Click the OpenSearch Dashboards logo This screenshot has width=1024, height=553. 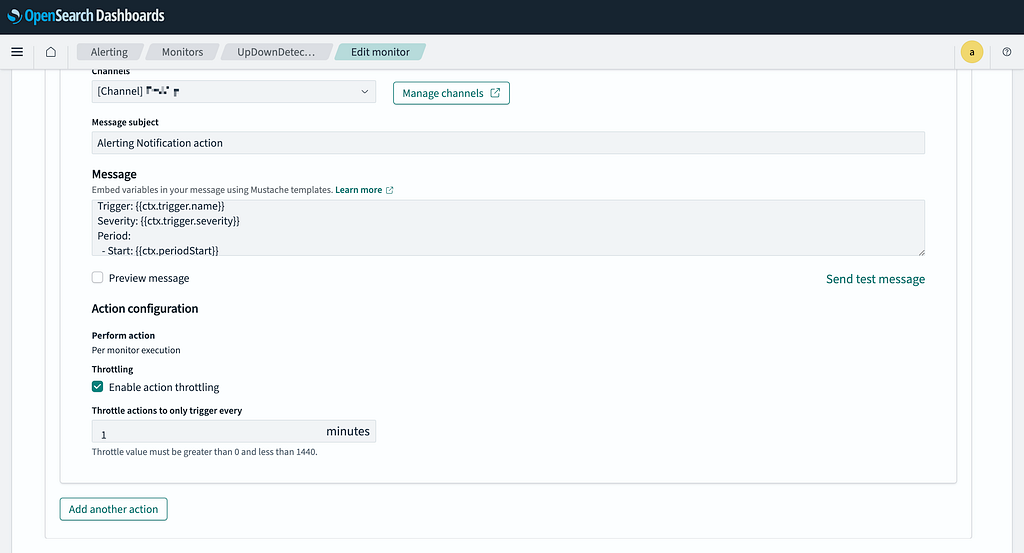click(x=86, y=16)
